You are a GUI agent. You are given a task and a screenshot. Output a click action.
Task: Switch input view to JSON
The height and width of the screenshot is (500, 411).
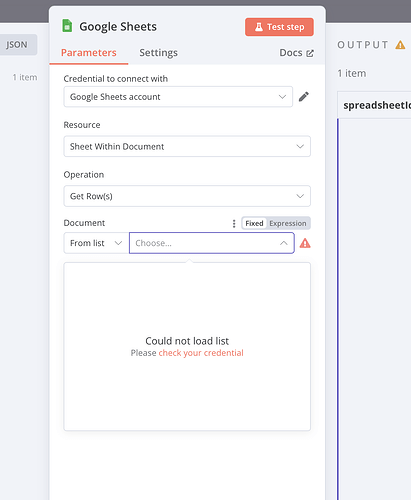coord(17,45)
